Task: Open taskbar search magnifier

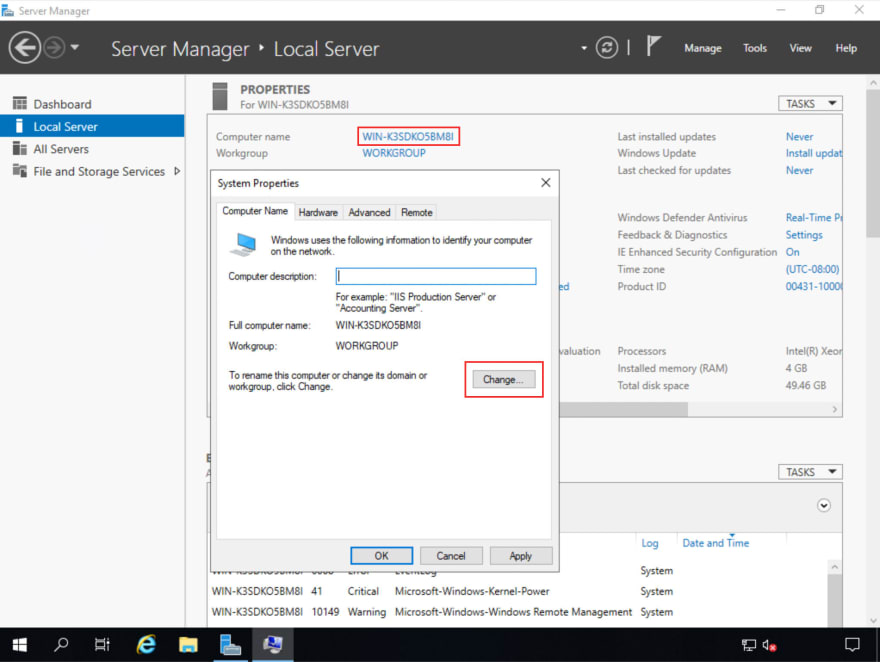Action: tap(61, 645)
